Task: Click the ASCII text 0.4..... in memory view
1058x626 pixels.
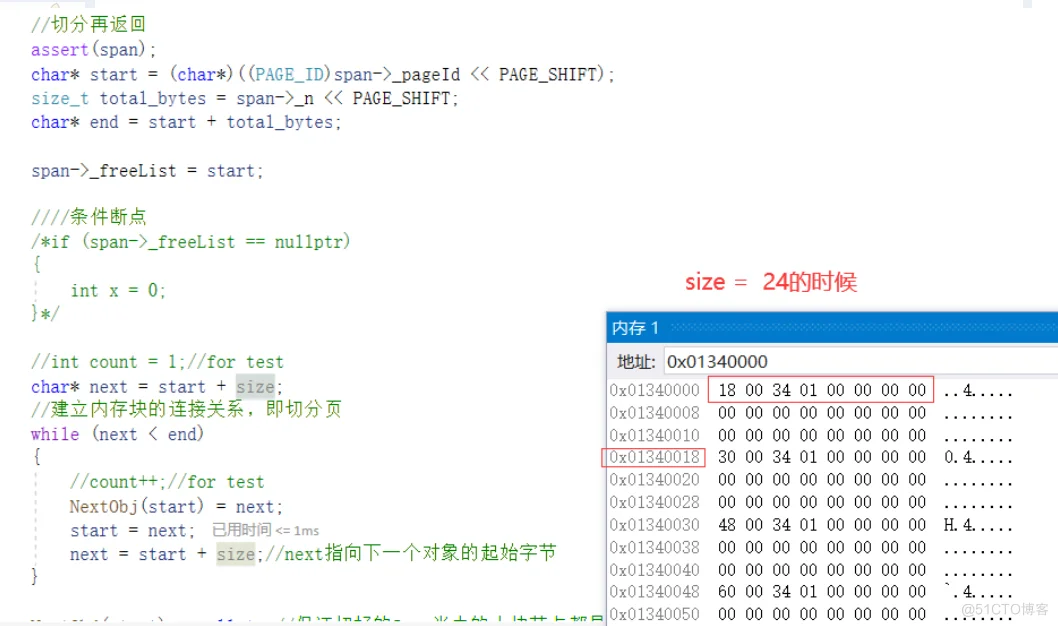Action: tap(978, 457)
